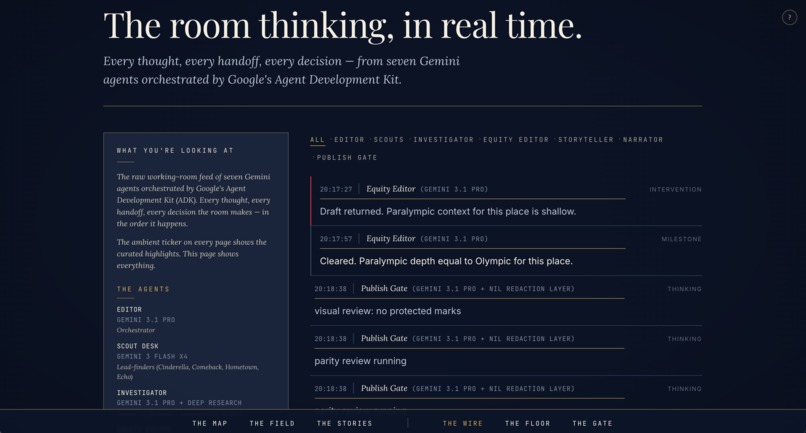Go to THE FLOOR page

527,423
